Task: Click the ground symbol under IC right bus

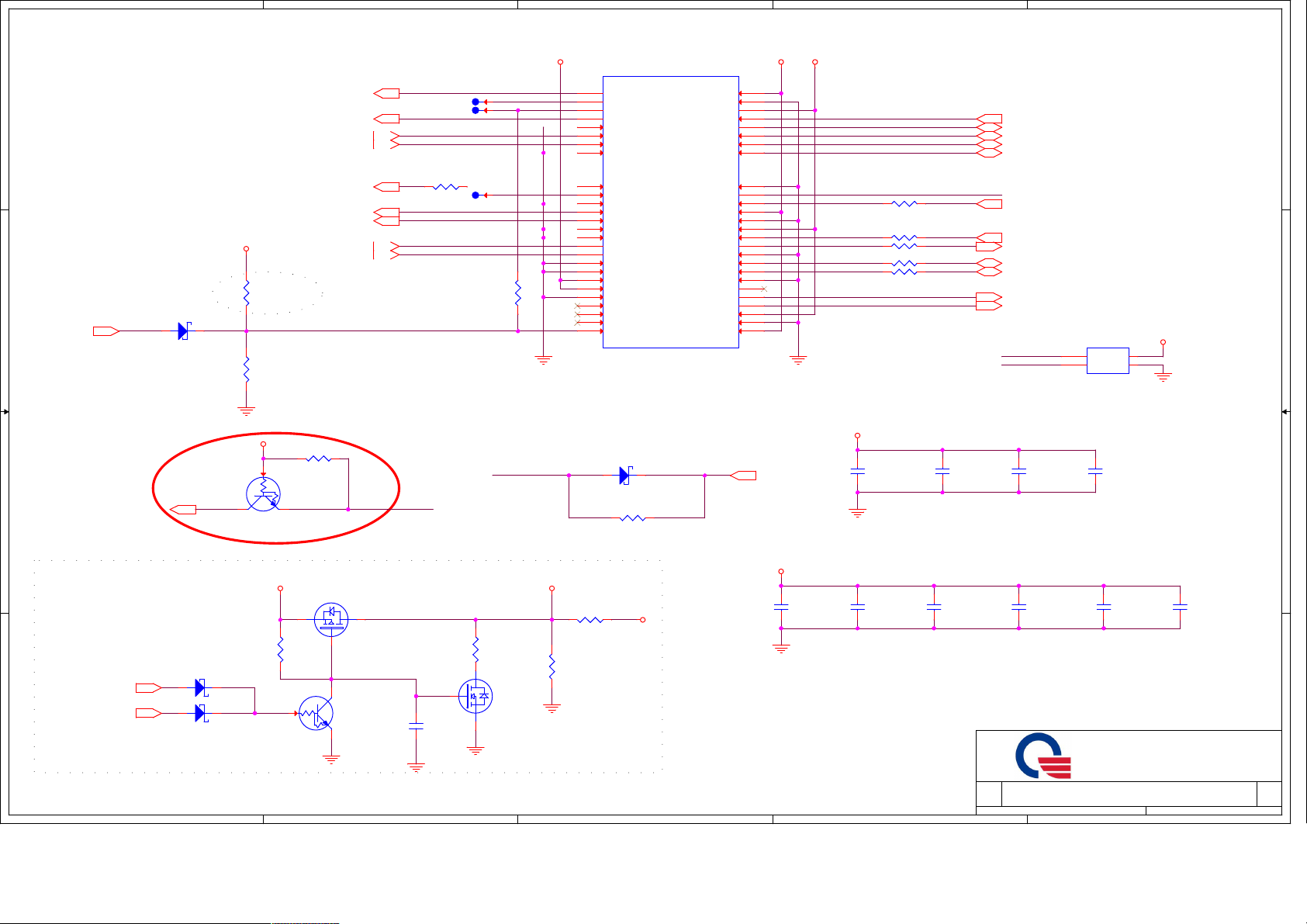Action: (798, 360)
